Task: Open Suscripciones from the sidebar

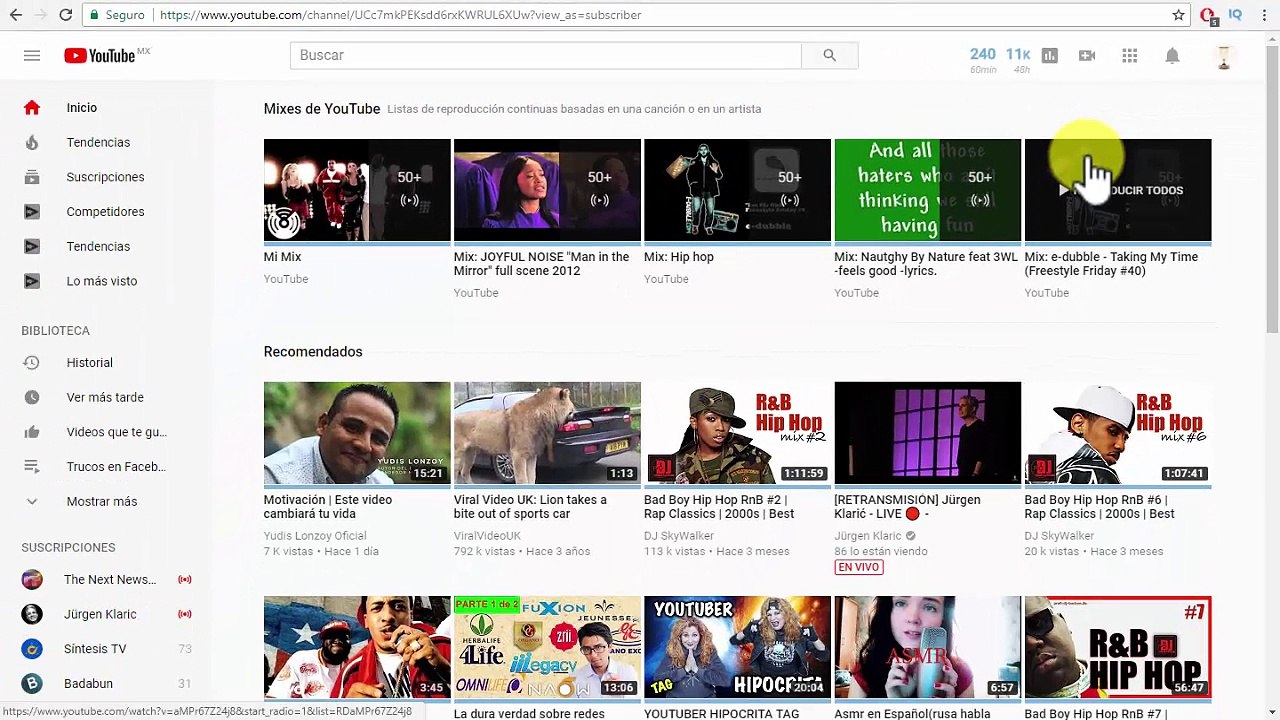Action: coord(105,177)
